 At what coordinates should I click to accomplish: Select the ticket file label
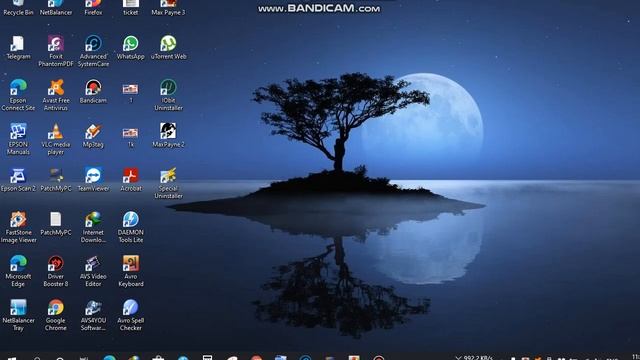pos(131,13)
